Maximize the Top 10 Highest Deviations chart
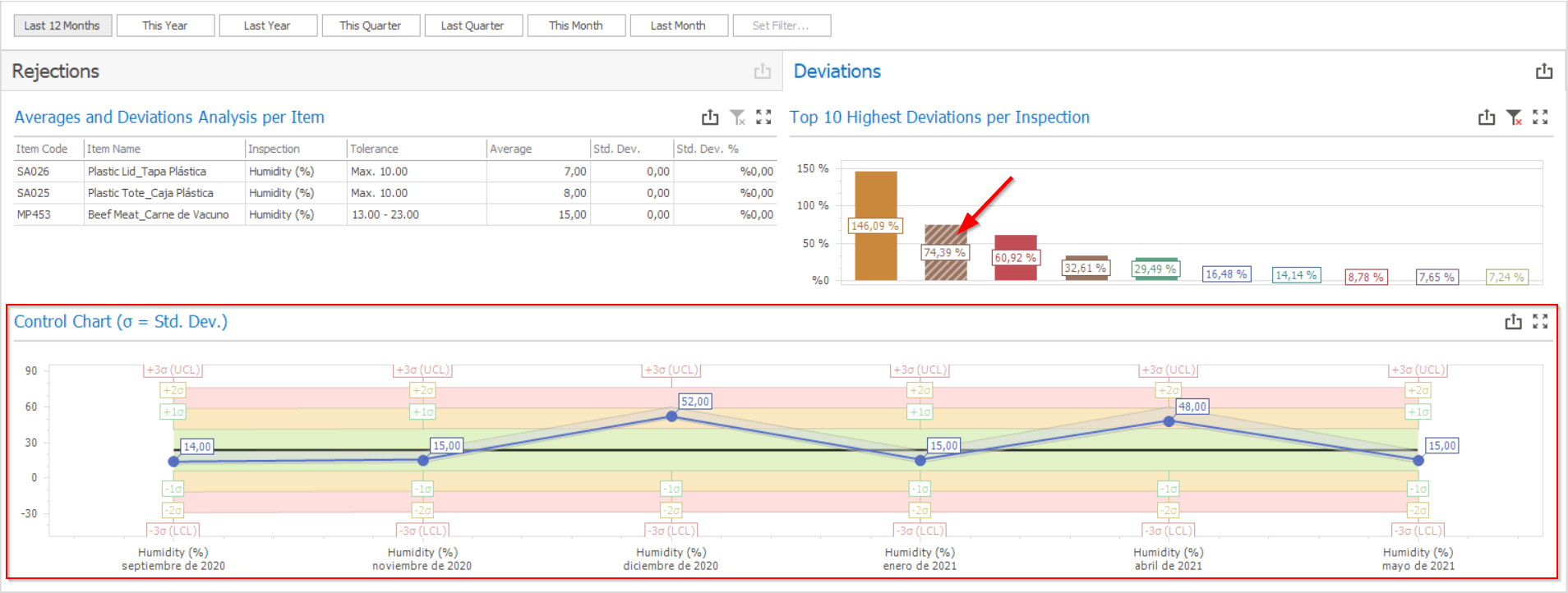This screenshot has height=593, width=1568. (x=1540, y=117)
